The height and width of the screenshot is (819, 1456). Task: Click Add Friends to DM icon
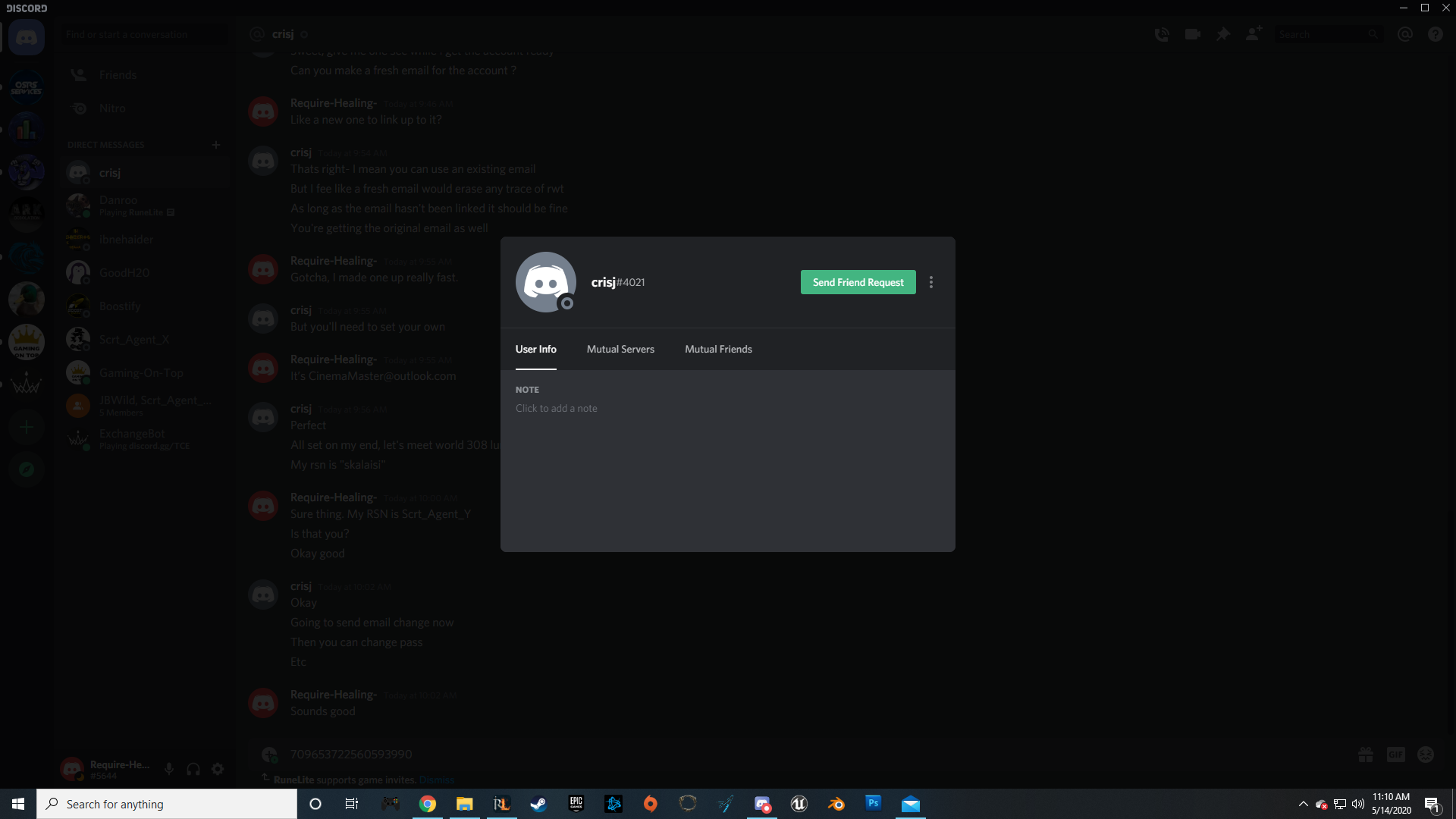[x=1254, y=34]
